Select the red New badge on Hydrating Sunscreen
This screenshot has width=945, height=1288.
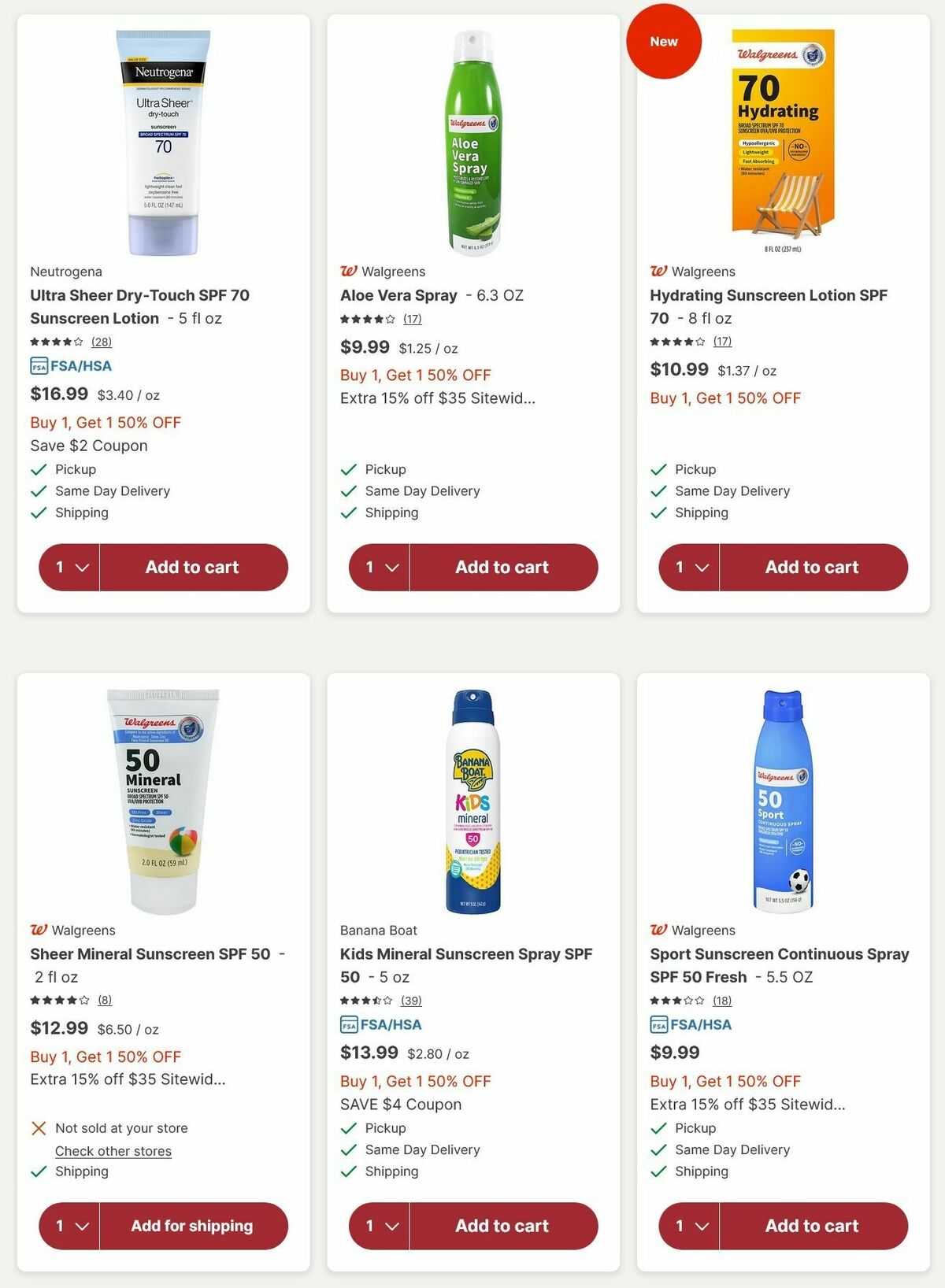[x=664, y=43]
